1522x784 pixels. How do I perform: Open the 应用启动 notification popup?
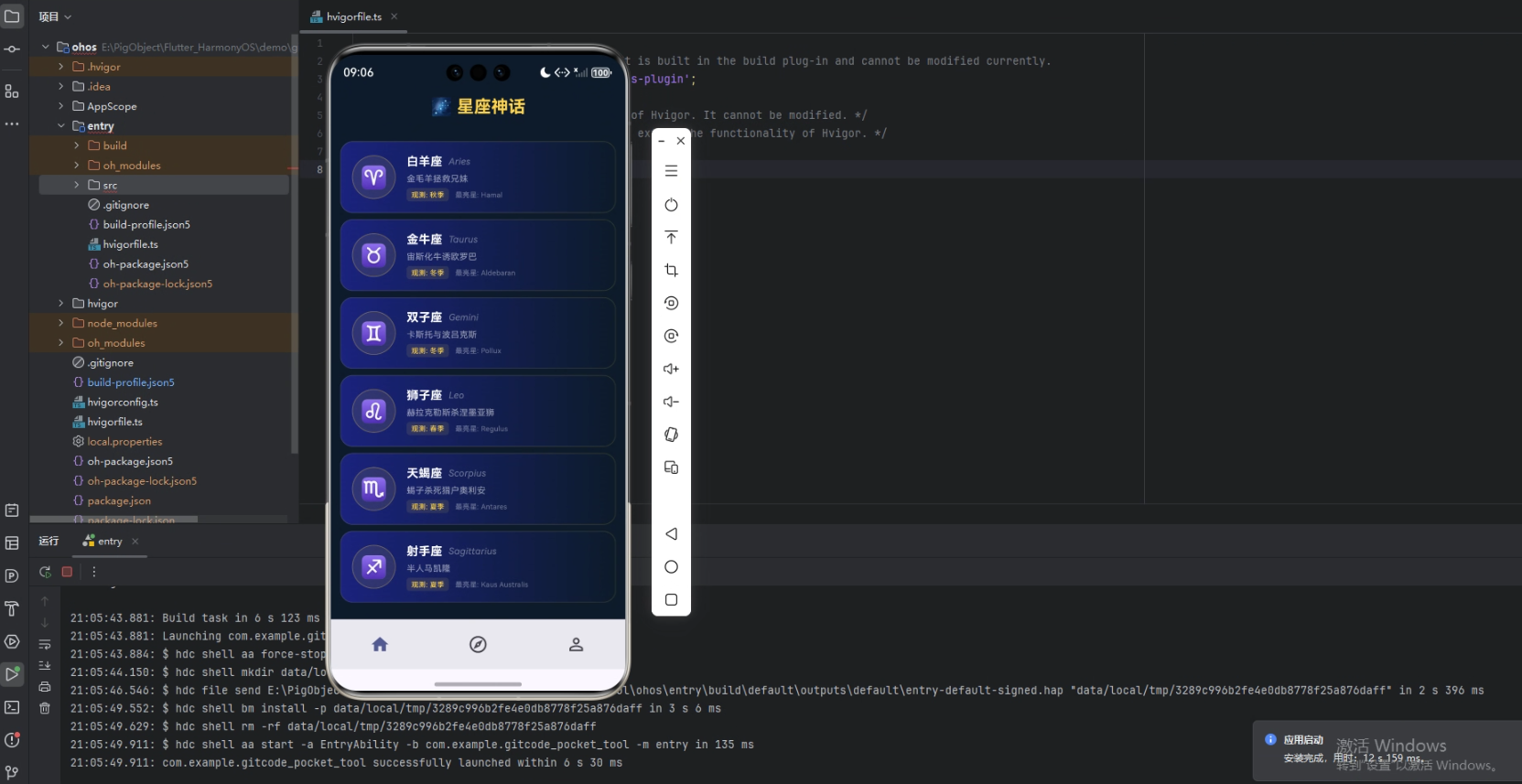tap(1387, 750)
